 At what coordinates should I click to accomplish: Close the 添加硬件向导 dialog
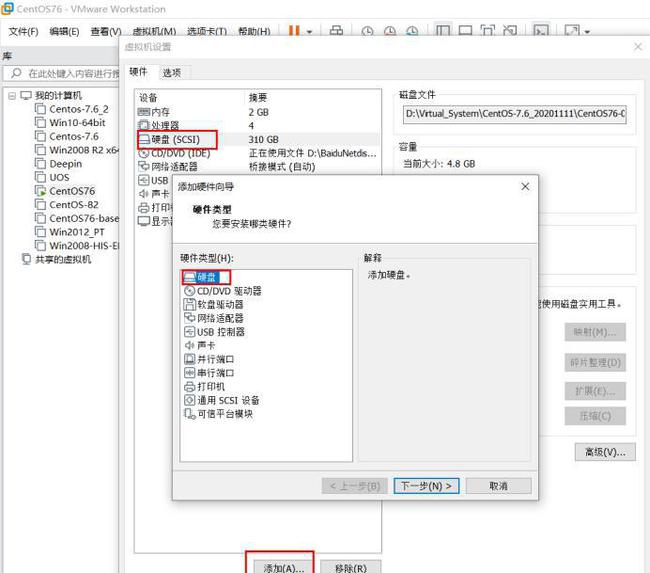click(x=525, y=187)
